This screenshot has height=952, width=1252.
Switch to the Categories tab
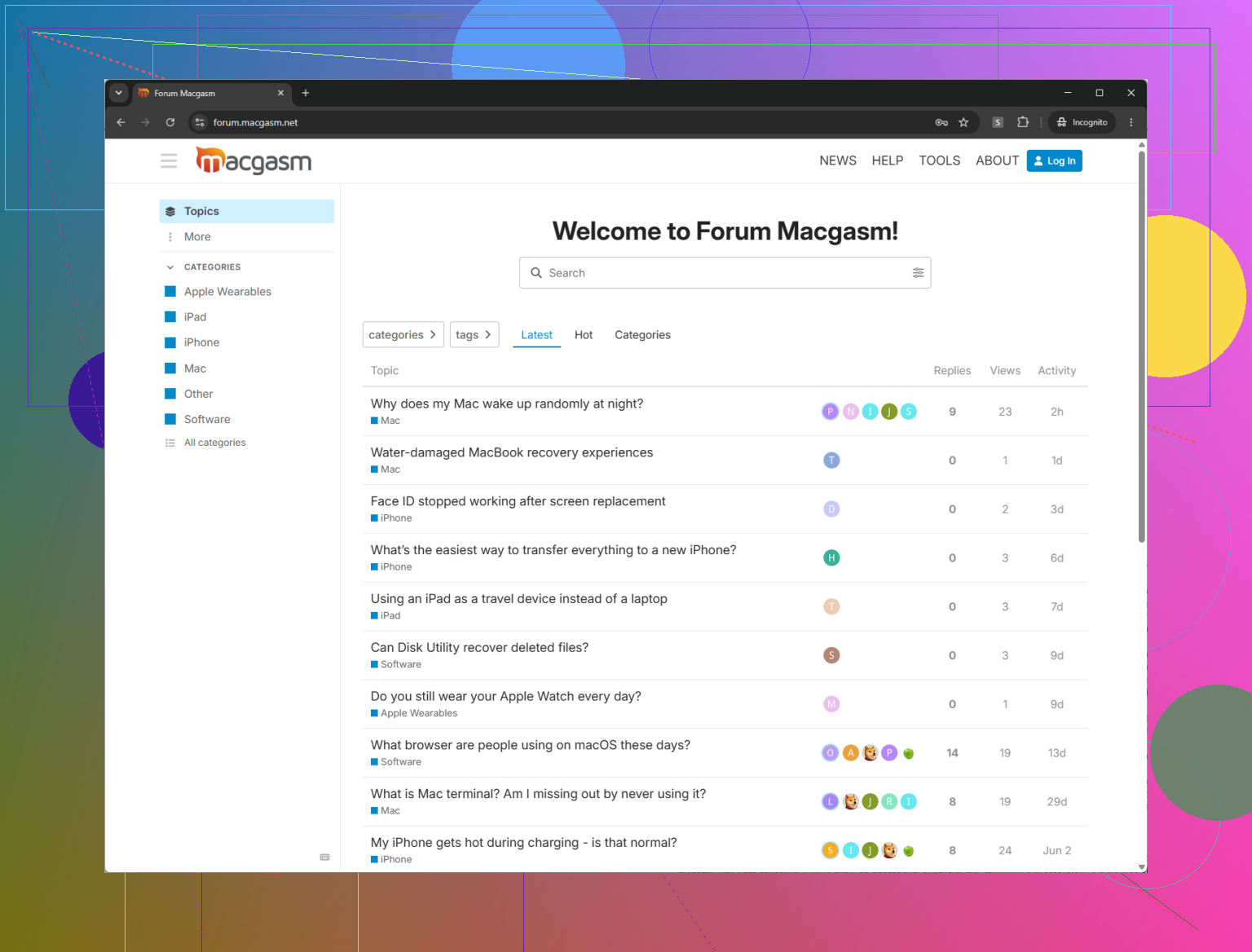[642, 335]
